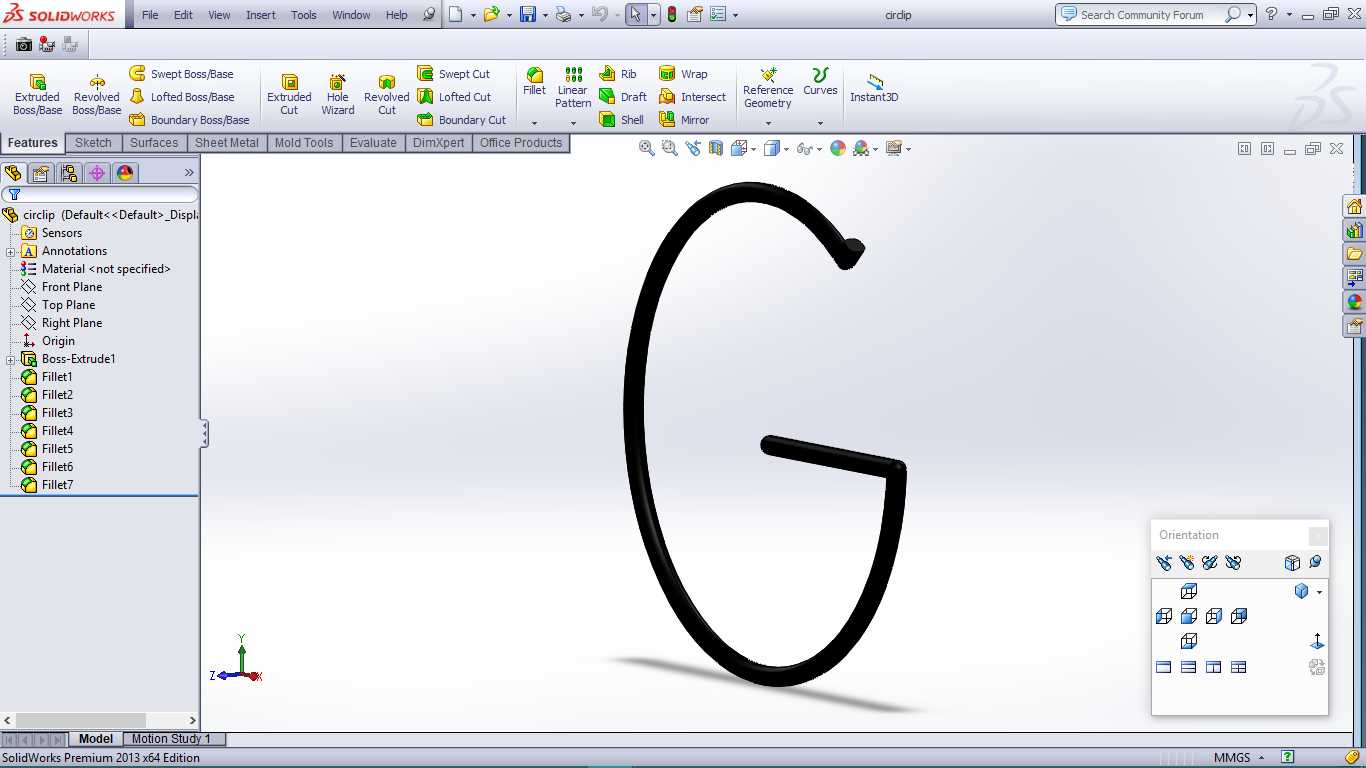Click the Zoom to Area icon

click(670, 148)
